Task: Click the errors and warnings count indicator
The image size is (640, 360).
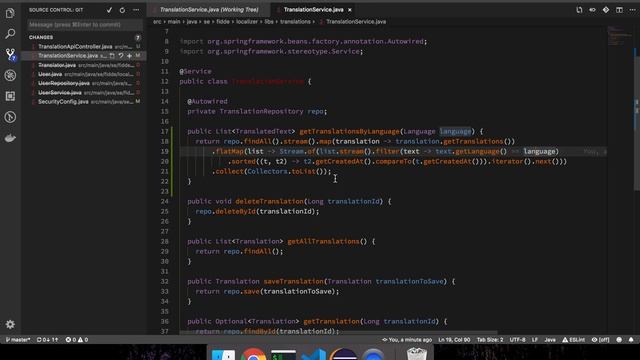Action: (x=77, y=340)
